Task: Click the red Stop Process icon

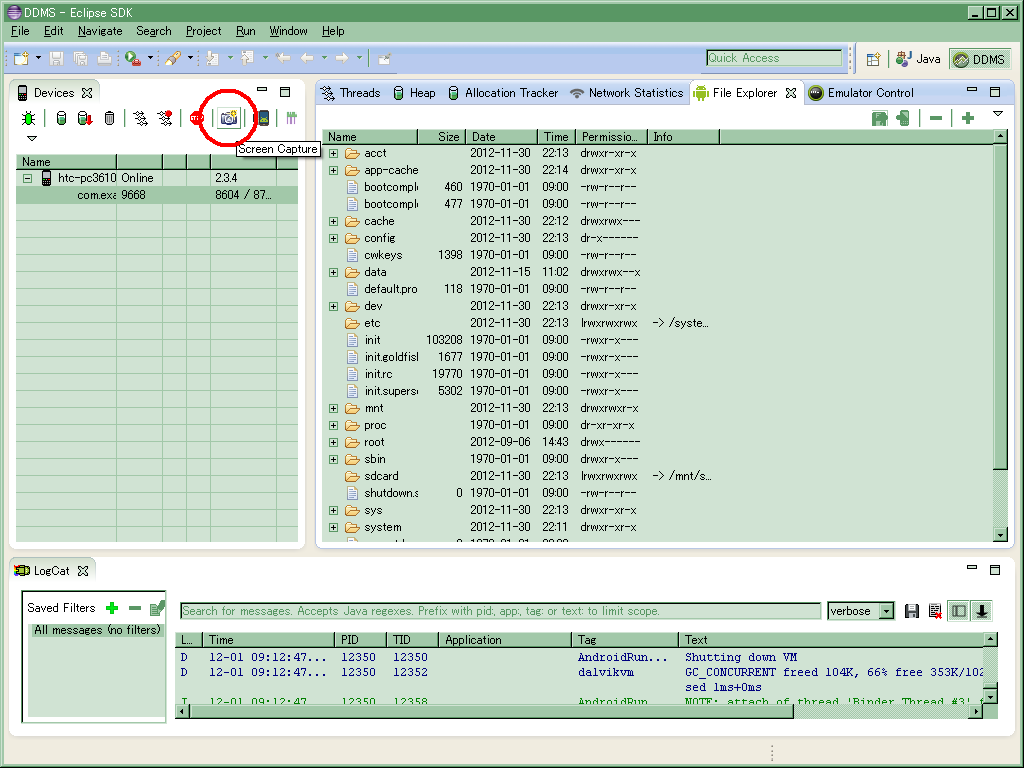Action: click(x=196, y=118)
